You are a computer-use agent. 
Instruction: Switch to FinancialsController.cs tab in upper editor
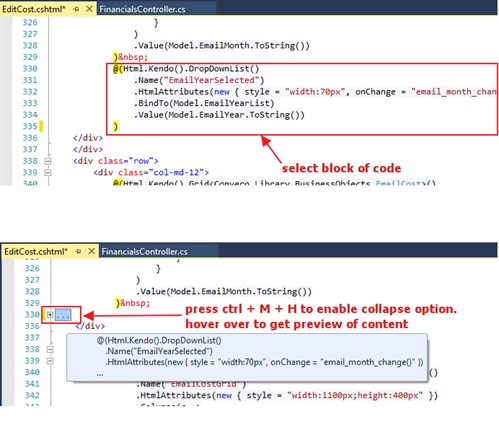point(142,9)
